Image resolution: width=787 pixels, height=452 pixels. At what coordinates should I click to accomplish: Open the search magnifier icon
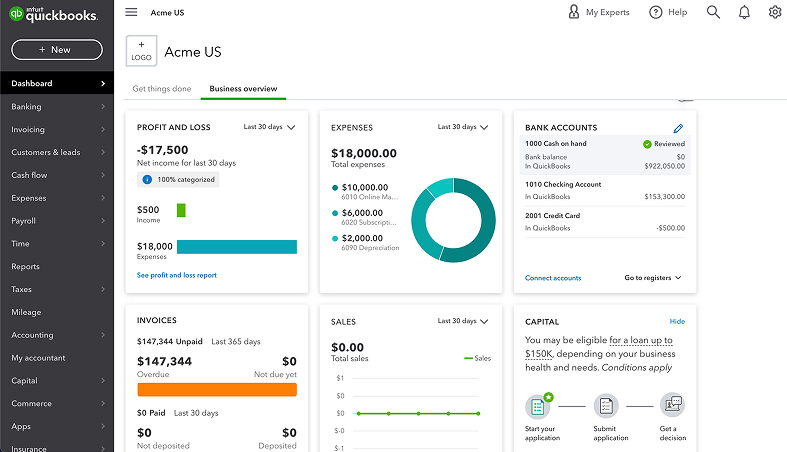[x=713, y=12]
